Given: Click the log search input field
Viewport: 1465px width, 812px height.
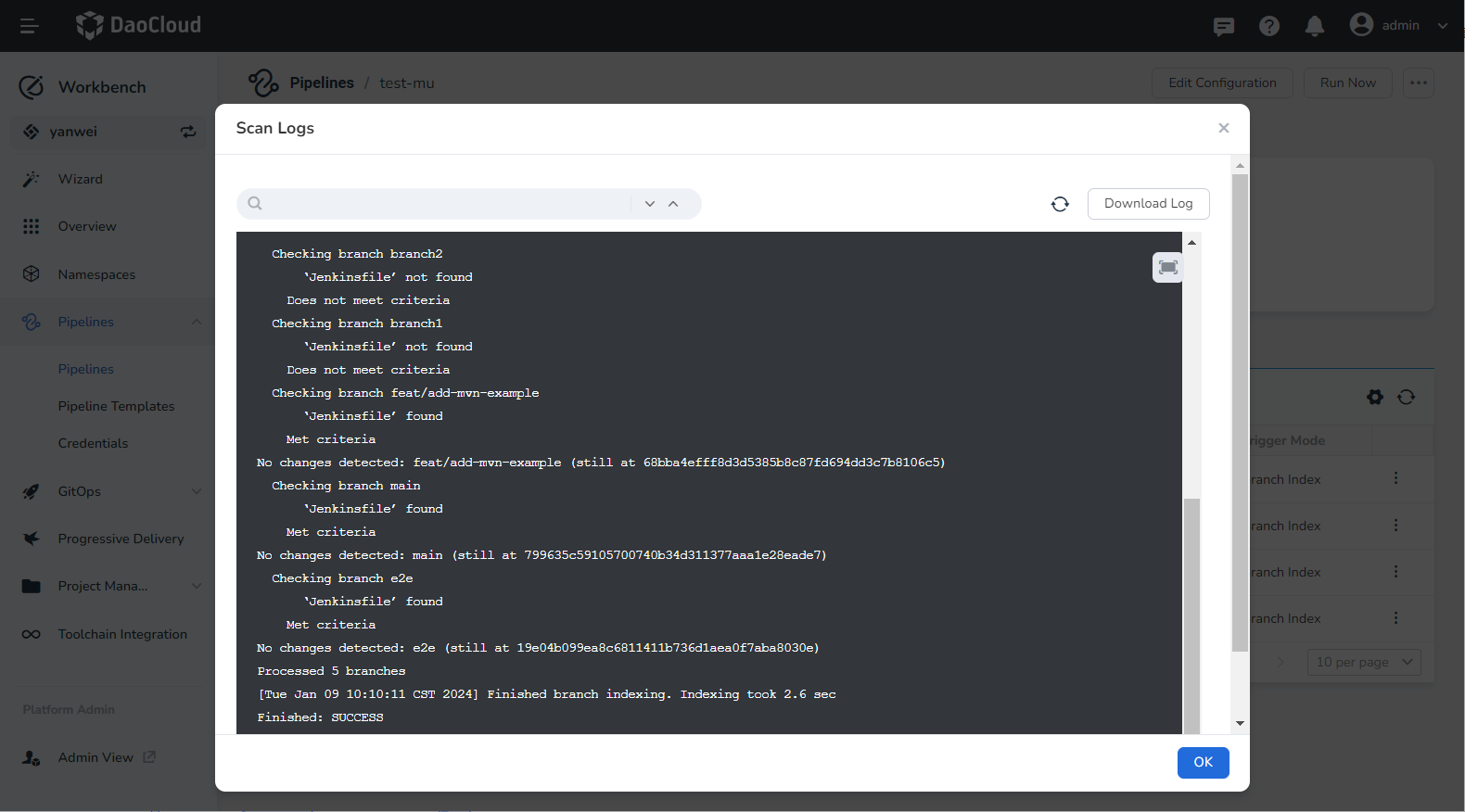Looking at the screenshot, I should pyautogui.click(x=445, y=204).
